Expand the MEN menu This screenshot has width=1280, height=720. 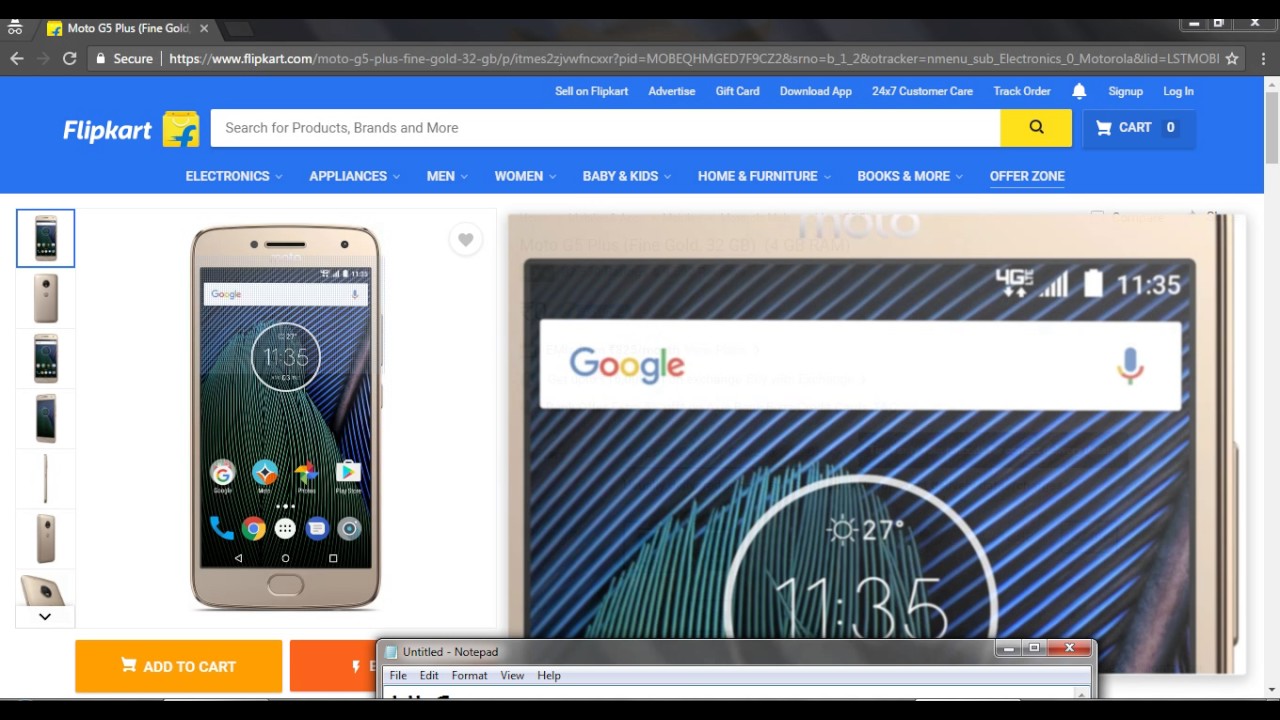pos(447,176)
